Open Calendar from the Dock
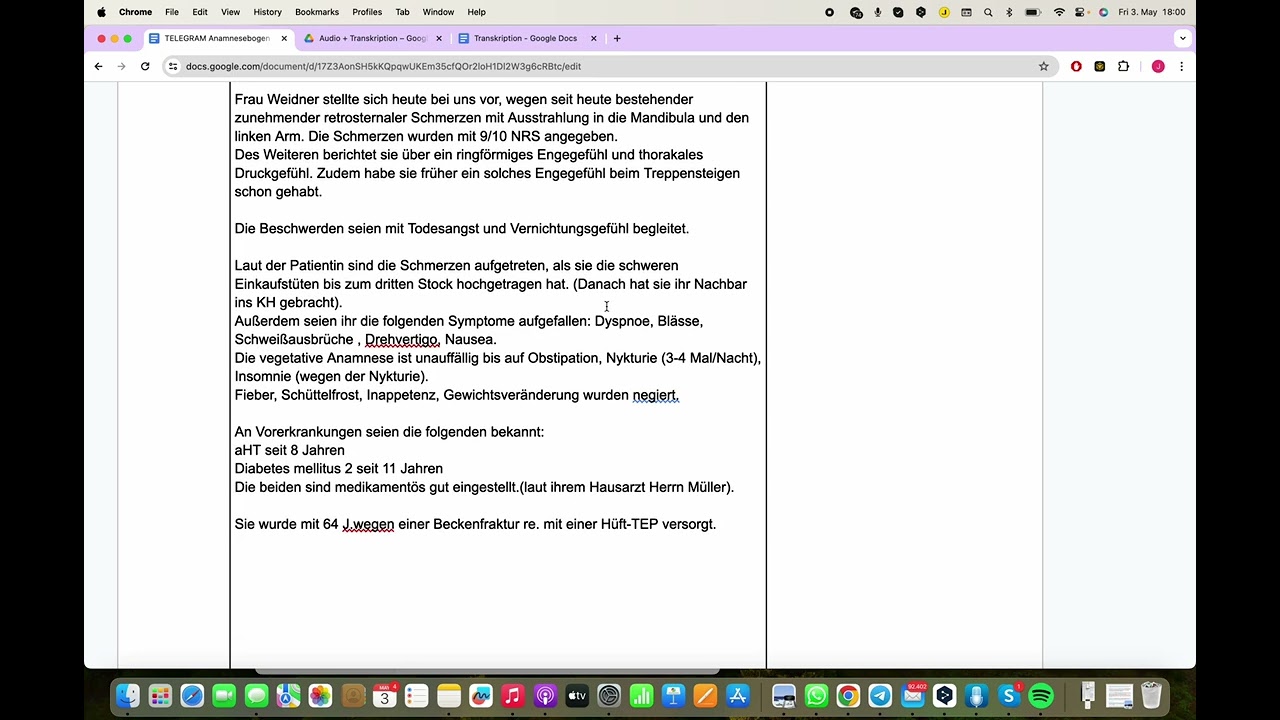The height and width of the screenshot is (720, 1280). pos(385,696)
